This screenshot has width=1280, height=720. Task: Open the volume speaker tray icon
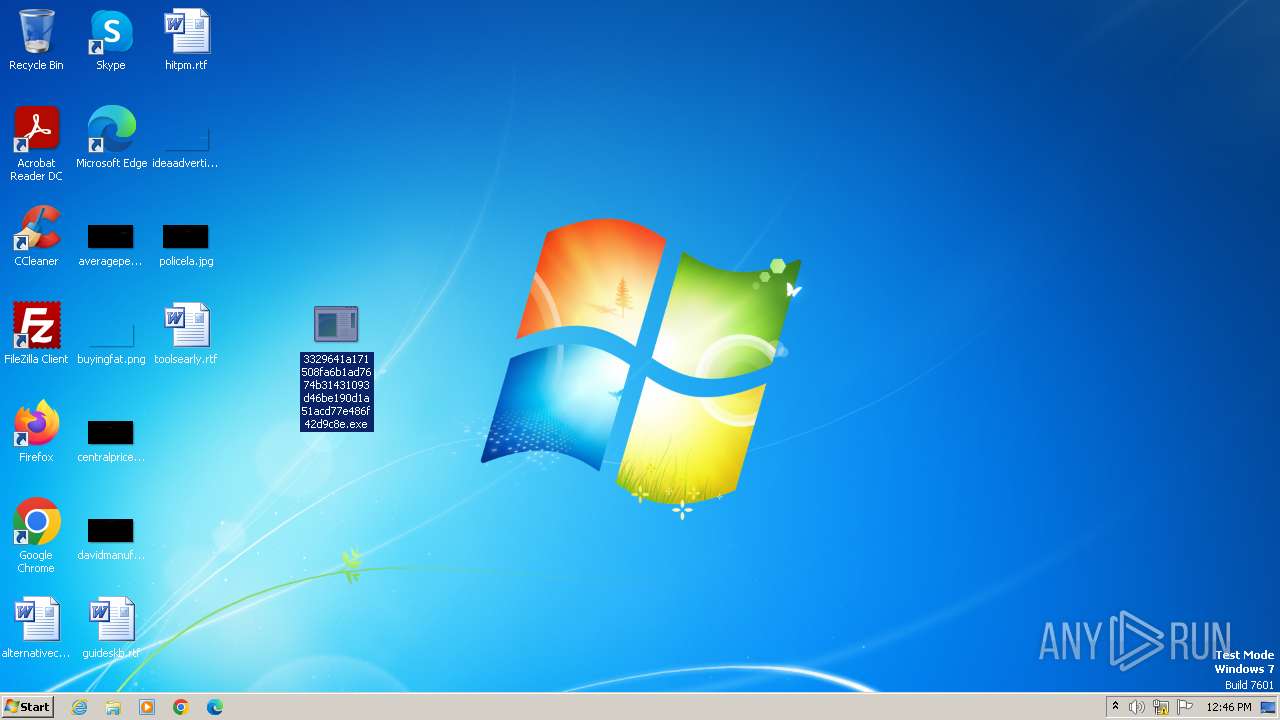1137,707
